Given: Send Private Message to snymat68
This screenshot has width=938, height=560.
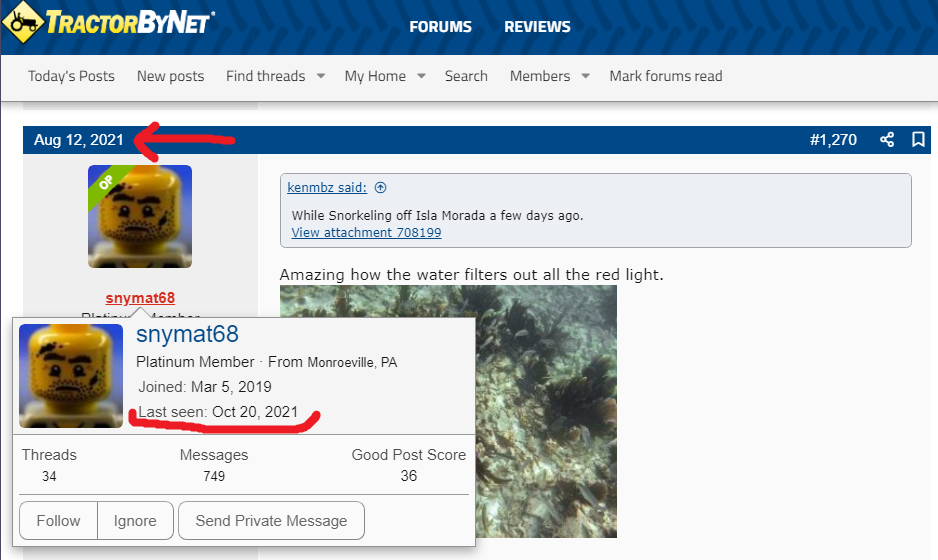Looking at the screenshot, I should (271, 521).
